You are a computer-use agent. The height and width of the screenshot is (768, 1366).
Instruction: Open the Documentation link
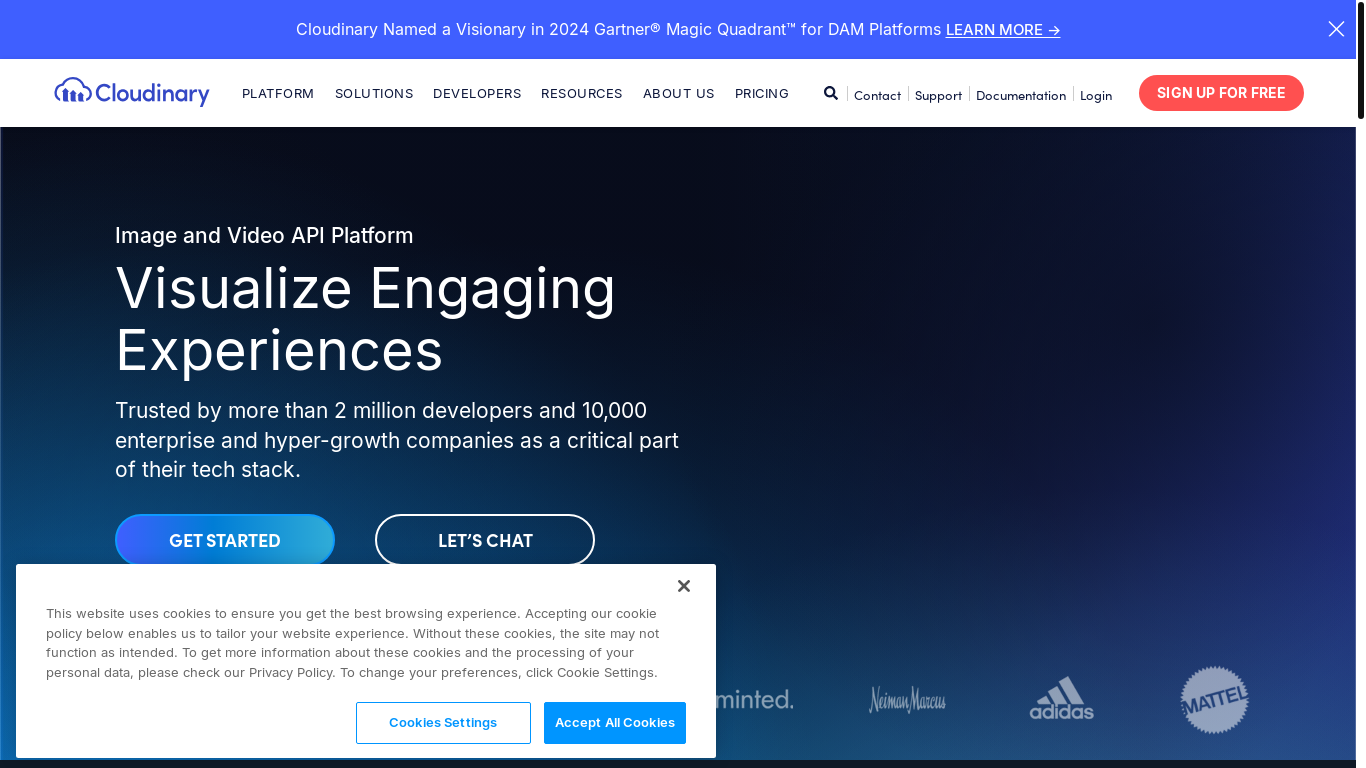[x=1021, y=95]
